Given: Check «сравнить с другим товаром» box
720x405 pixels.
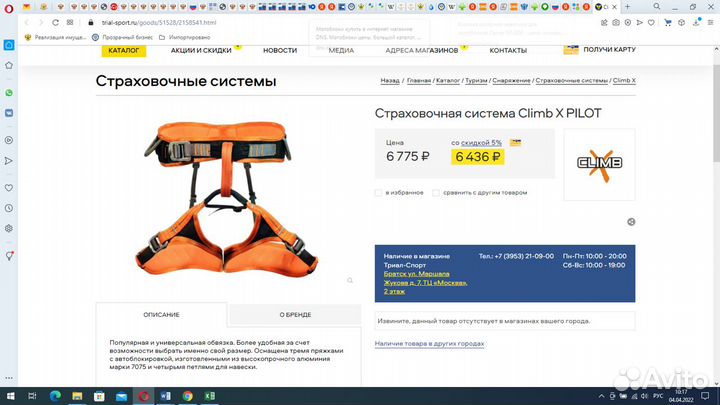Looking at the screenshot, I should click(x=436, y=193).
